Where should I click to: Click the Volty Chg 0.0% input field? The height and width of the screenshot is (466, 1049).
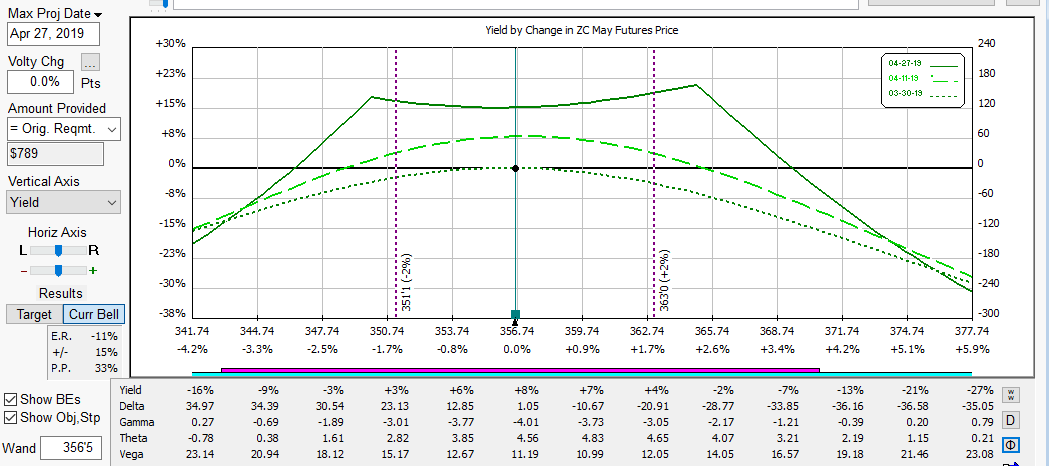tap(40, 82)
